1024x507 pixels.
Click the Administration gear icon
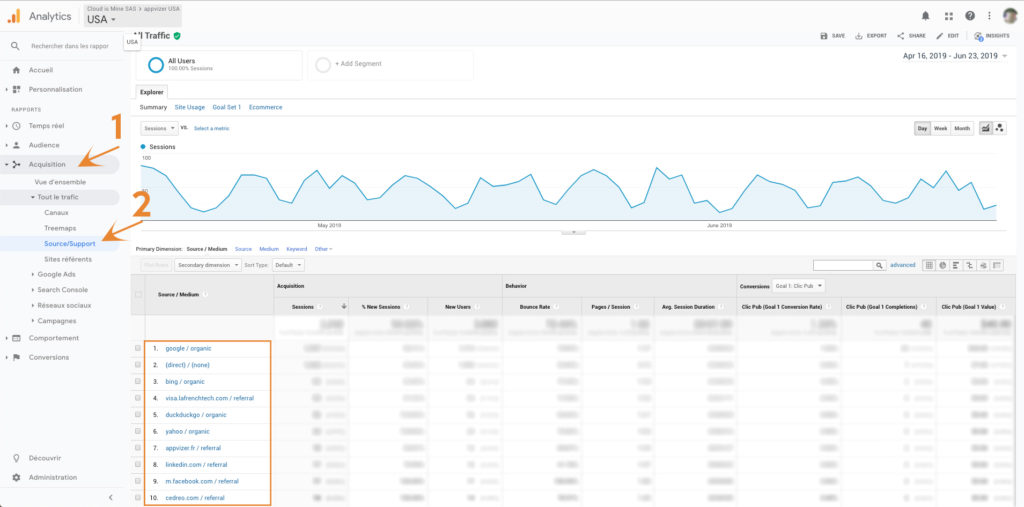tap(16, 478)
